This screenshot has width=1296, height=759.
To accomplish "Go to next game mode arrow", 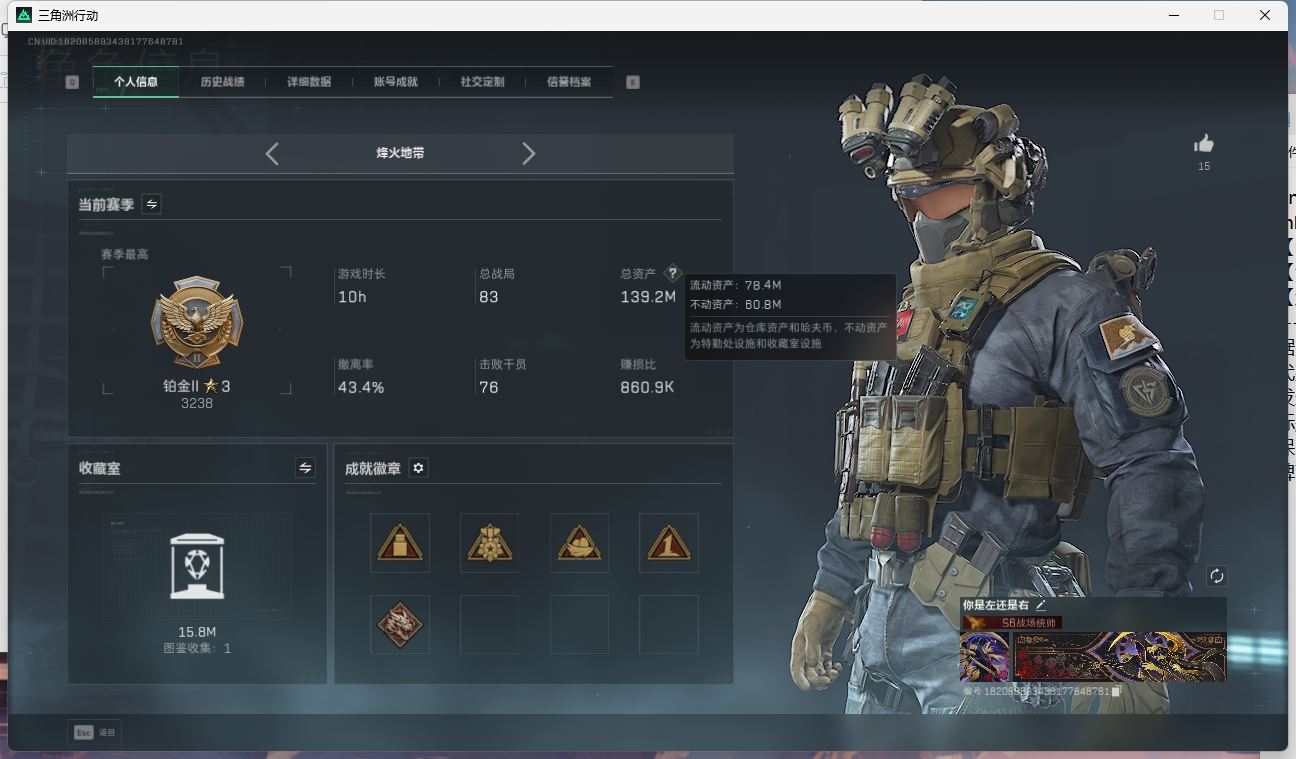I will click(528, 153).
